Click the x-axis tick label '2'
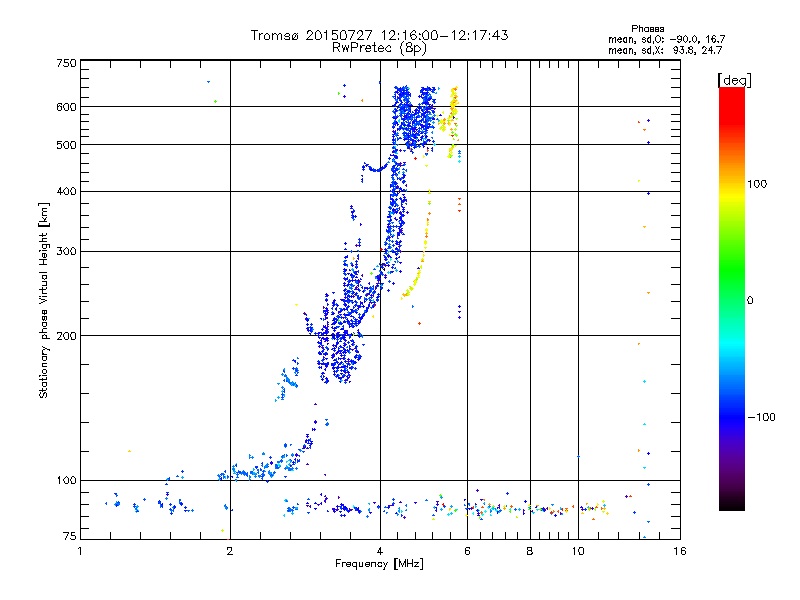This screenshot has height=600, width=800. point(230,551)
